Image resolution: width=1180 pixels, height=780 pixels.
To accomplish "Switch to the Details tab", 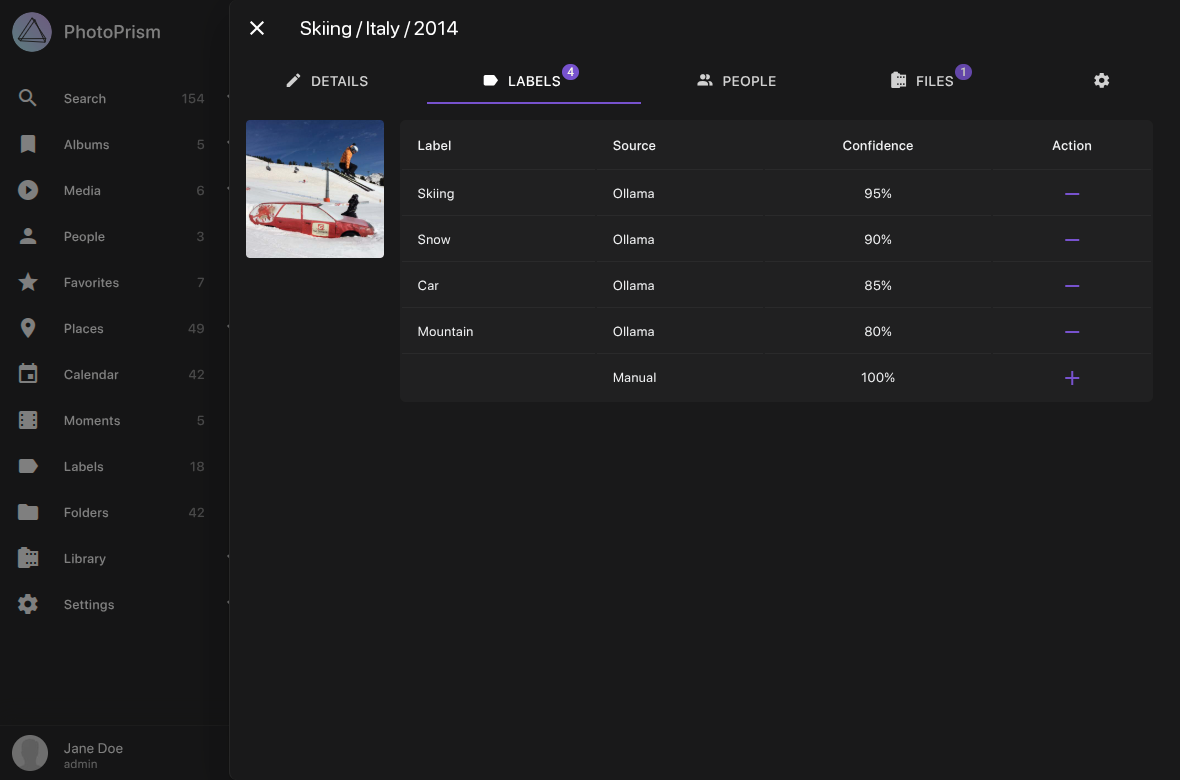I will pos(327,81).
